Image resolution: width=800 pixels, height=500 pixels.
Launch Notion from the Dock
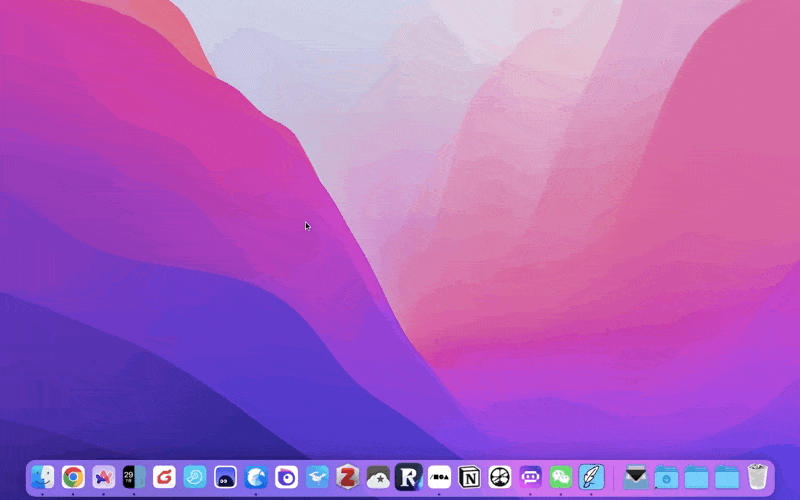tap(469, 478)
